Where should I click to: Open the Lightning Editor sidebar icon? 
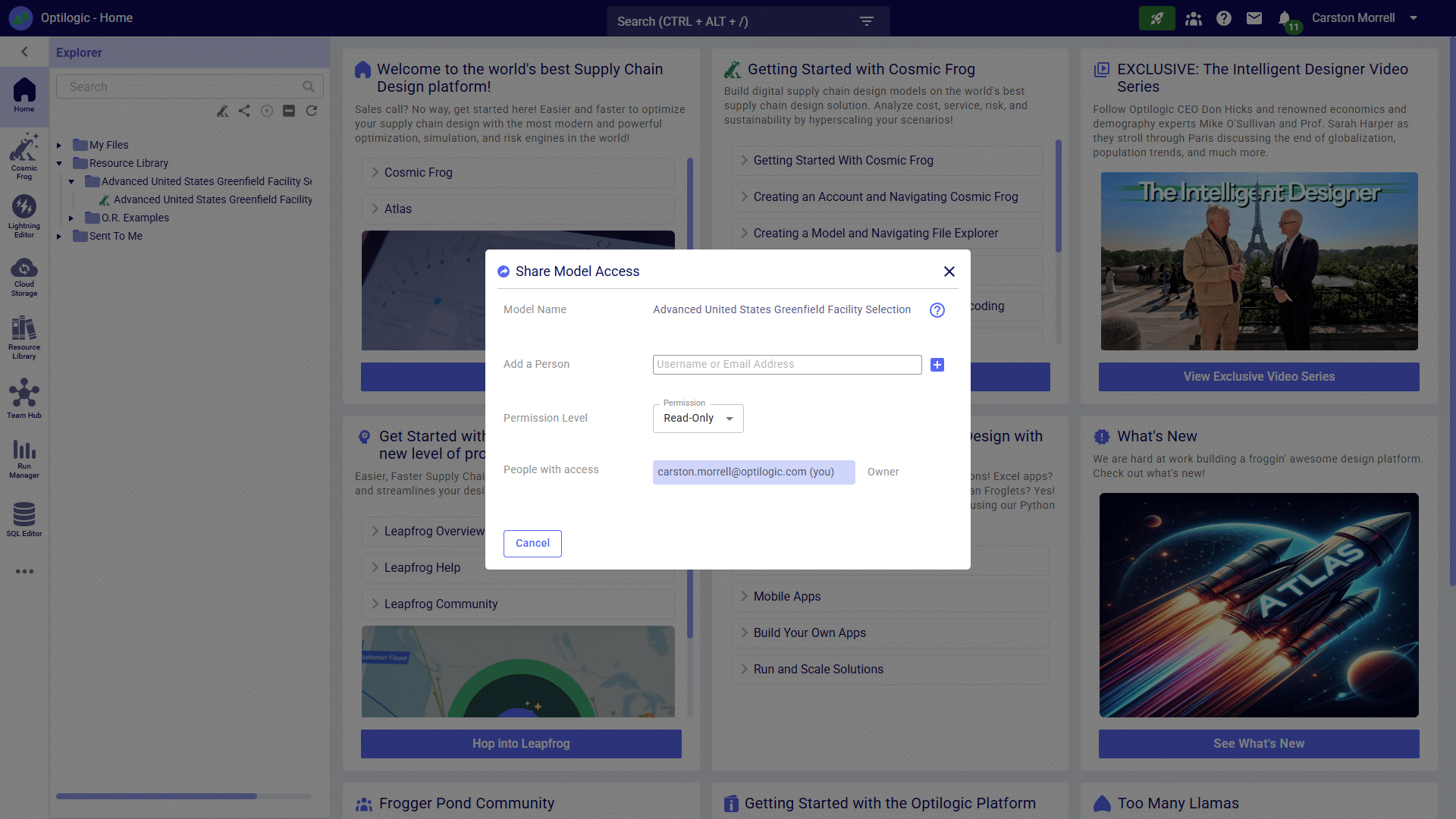pyautogui.click(x=24, y=215)
